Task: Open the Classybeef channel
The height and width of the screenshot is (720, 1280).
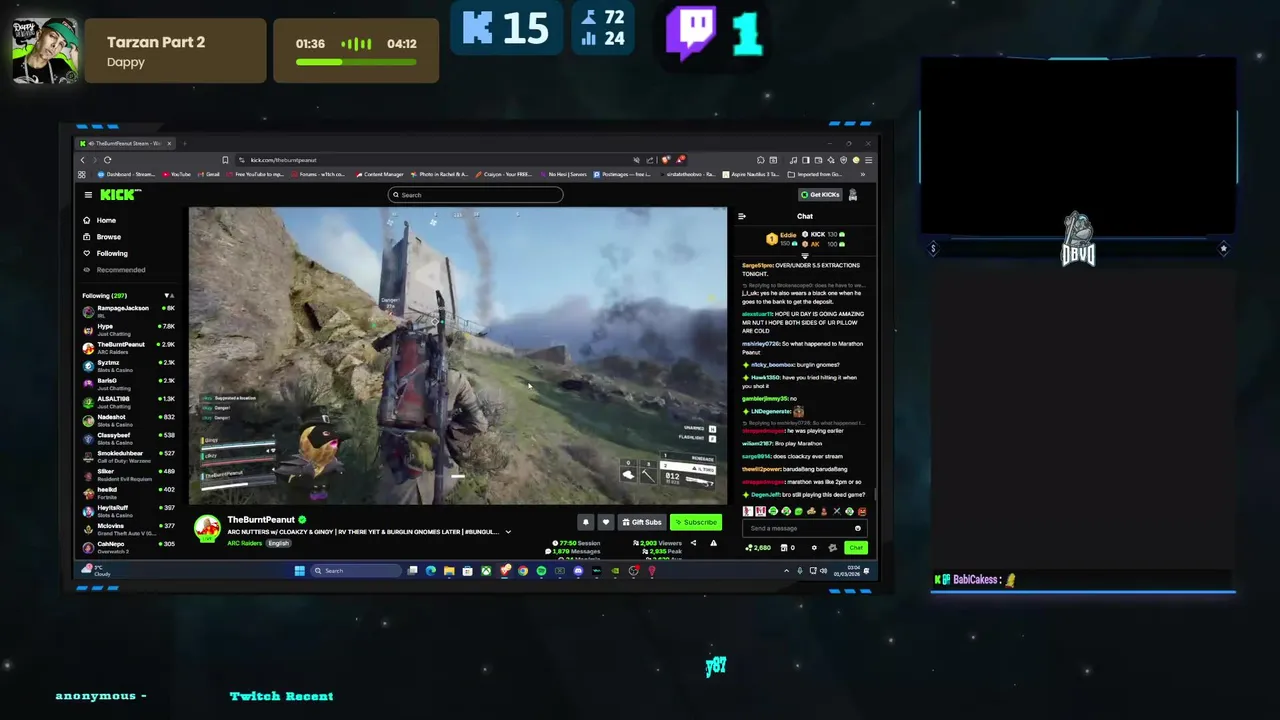Action: click(x=129, y=438)
